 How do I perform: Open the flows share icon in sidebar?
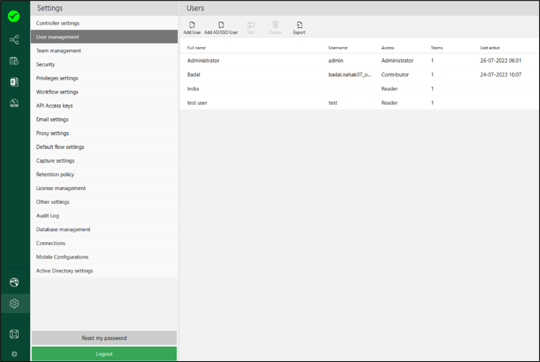point(14,40)
